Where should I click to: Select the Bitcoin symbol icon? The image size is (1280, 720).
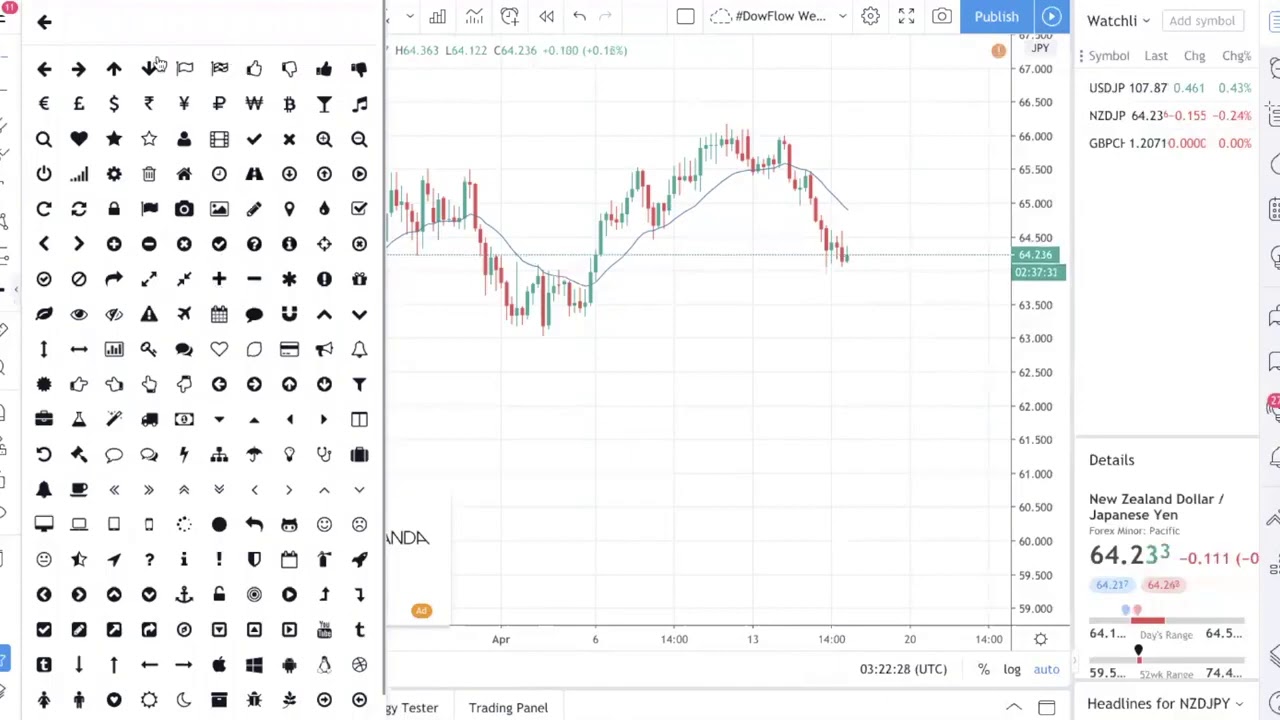point(289,104)
